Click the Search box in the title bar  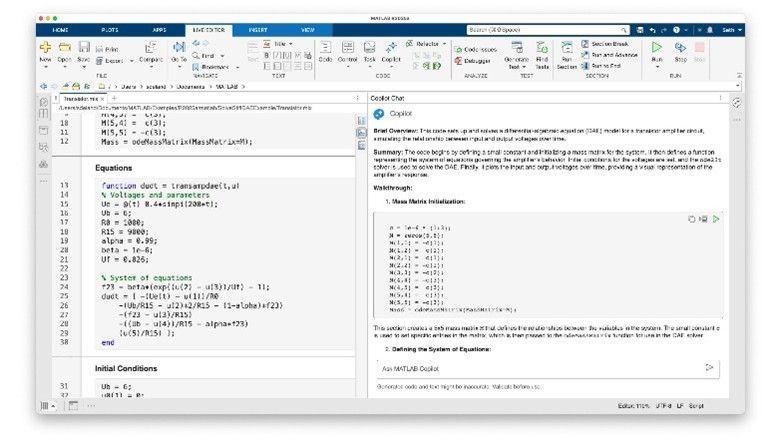(x=548, y=30)
